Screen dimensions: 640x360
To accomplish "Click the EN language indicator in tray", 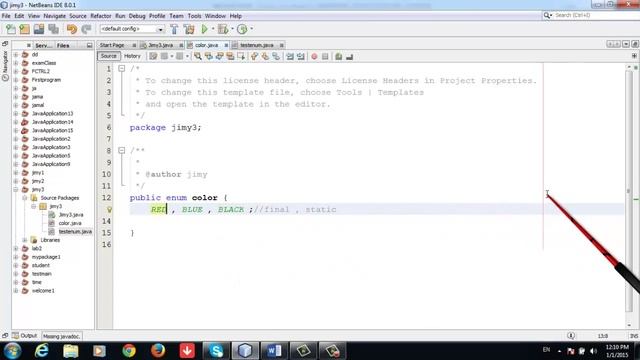I will click(x=547, y=350).
